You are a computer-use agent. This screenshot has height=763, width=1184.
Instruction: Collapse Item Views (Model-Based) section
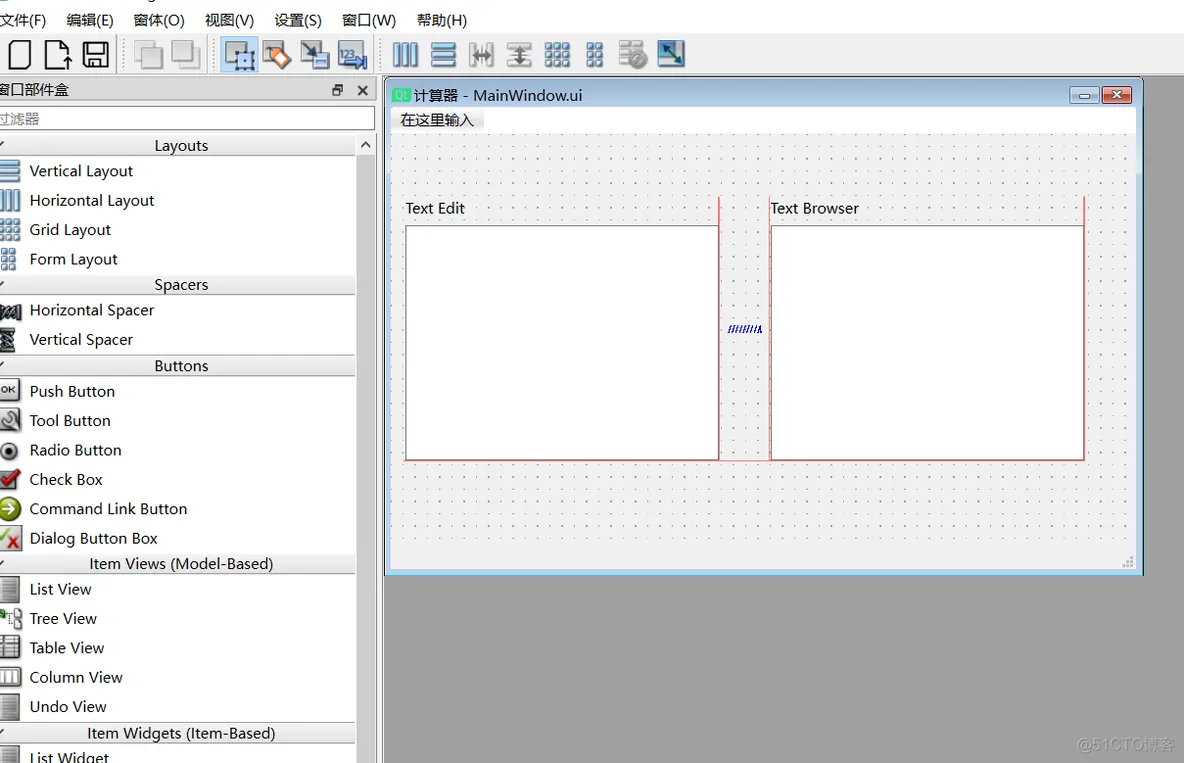tap(180, 564)
